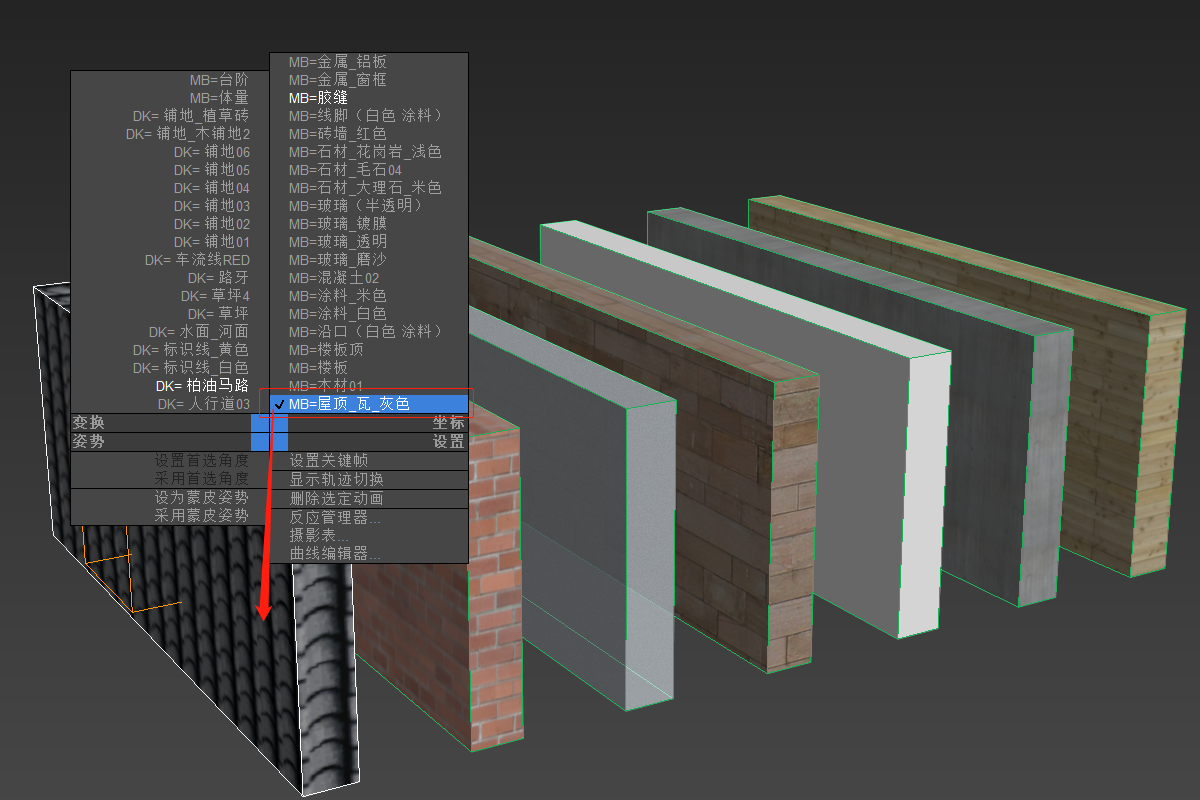Click 设置关键帧 in the quad menu
The width and height of the screenshot is (1200, 800).
(328, 461)
